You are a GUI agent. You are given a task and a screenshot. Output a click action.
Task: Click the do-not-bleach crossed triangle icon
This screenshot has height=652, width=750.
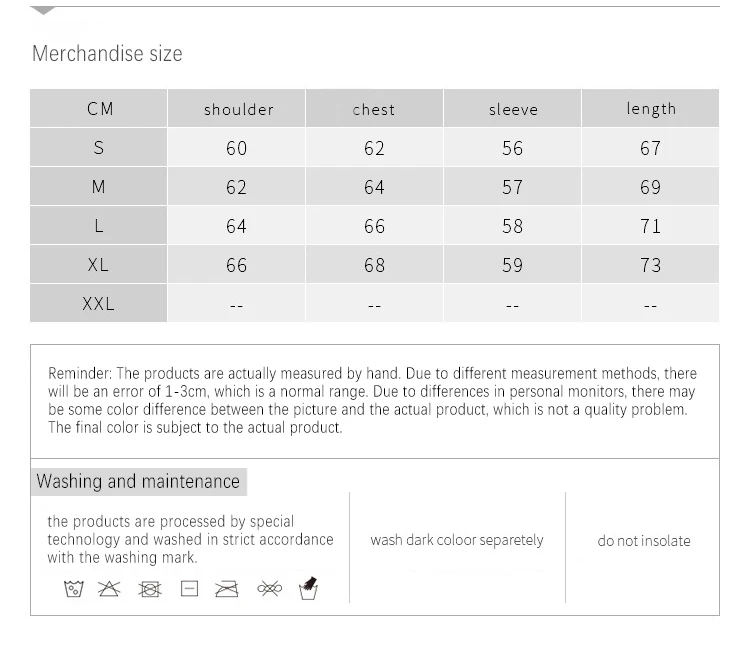pos(109,589)
